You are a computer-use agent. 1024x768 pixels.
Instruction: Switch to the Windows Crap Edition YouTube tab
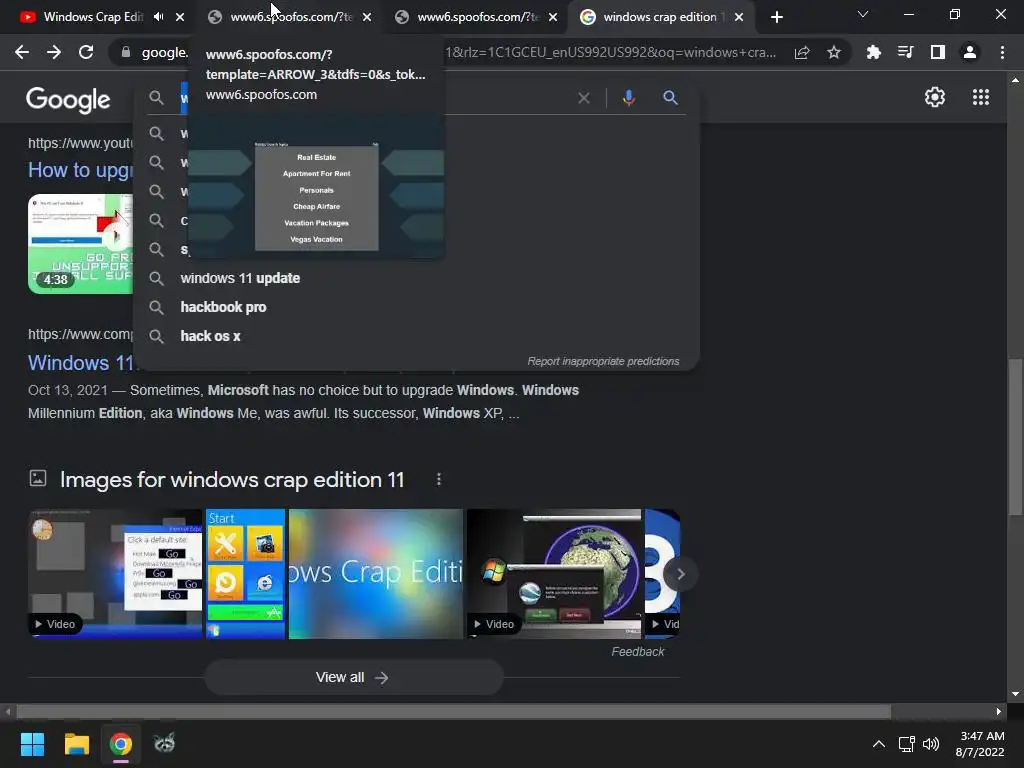coord(93,17)
